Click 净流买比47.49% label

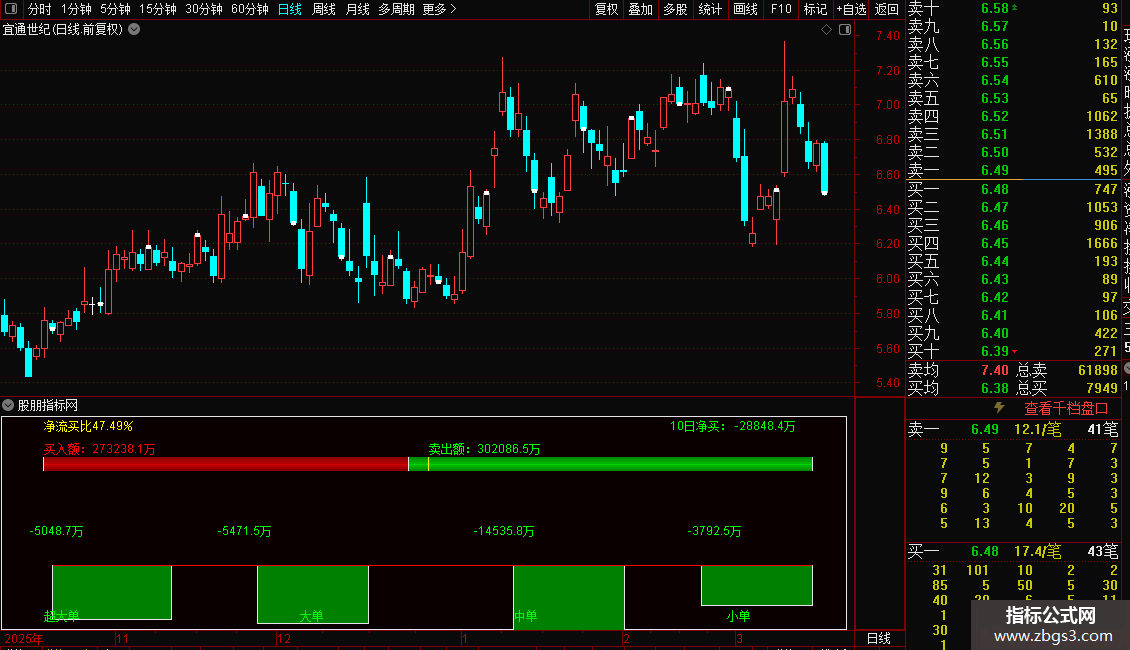tap(88, 426)
